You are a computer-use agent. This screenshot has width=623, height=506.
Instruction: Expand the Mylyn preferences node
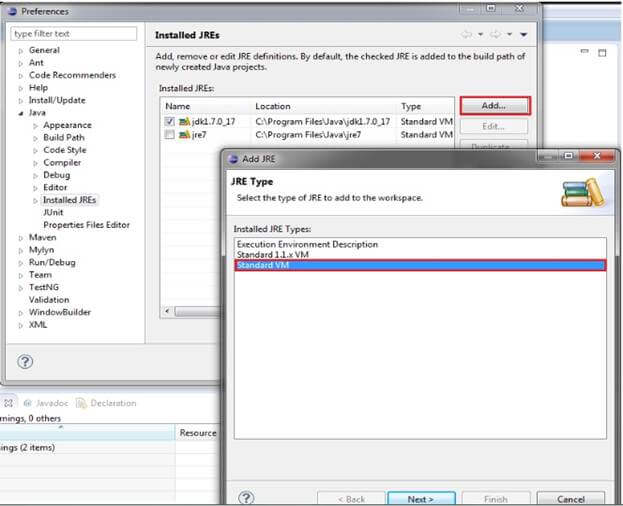[21, 250]
